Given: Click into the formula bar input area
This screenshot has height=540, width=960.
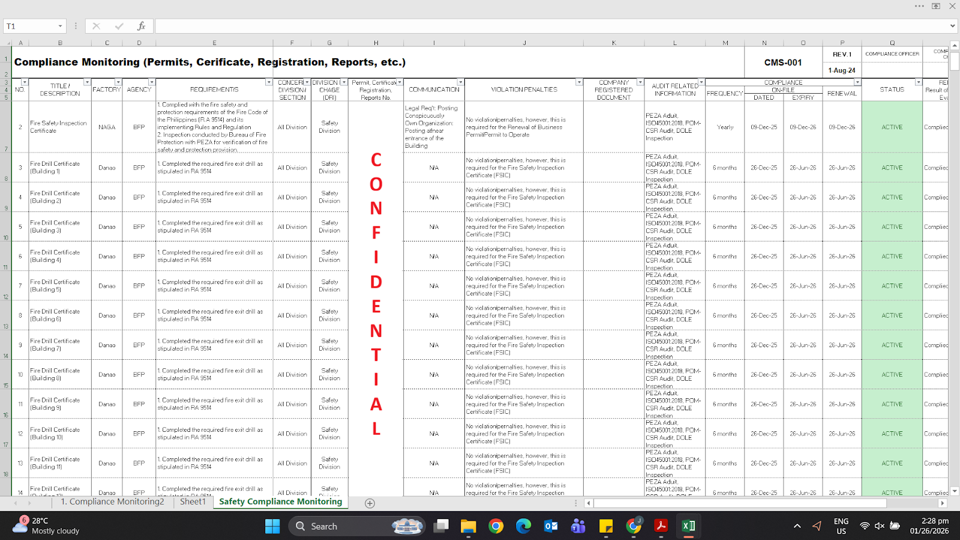Looking at the screenshot, I should (551, 26).
